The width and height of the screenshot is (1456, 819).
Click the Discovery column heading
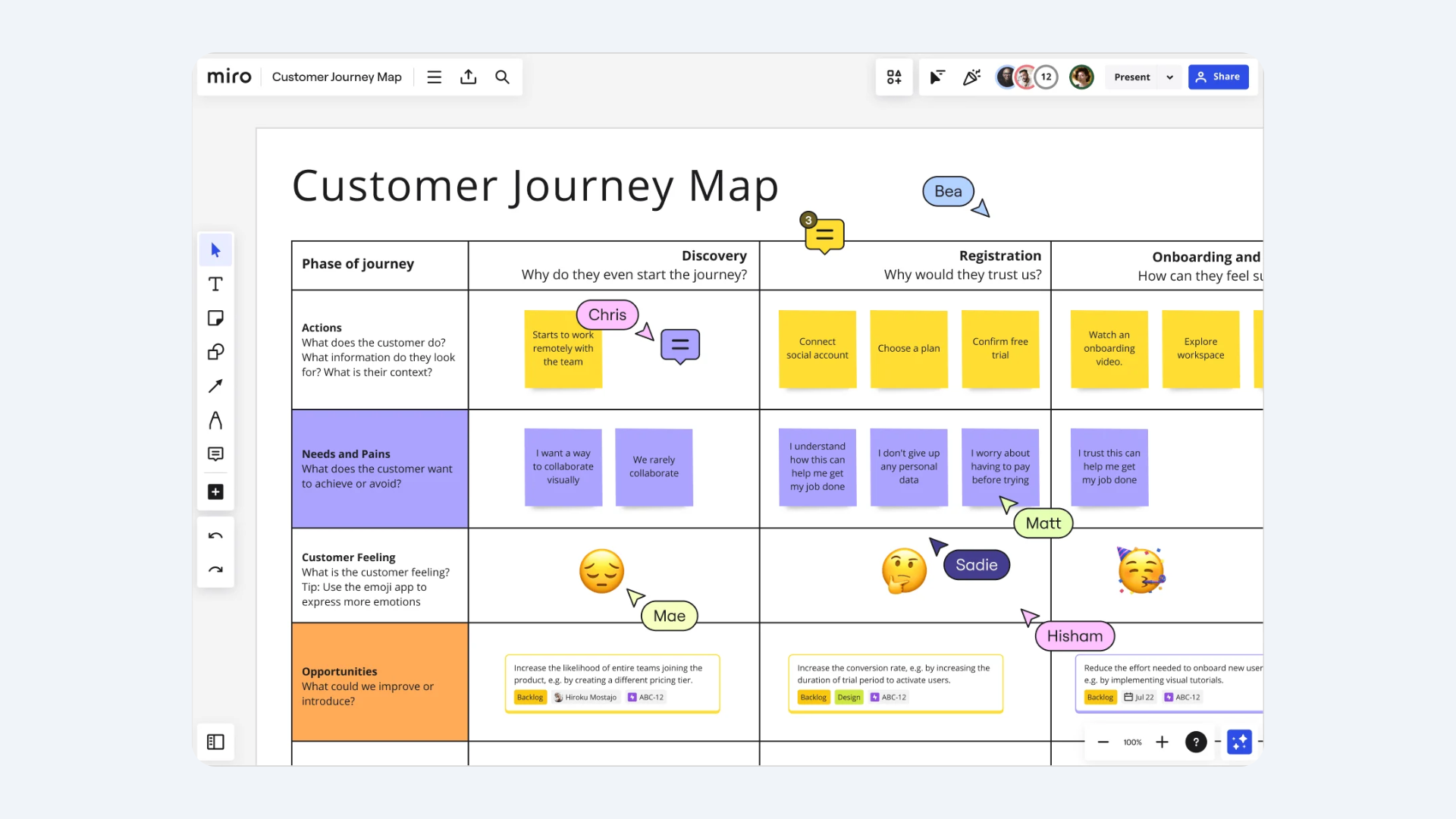[x=714, y=256]
